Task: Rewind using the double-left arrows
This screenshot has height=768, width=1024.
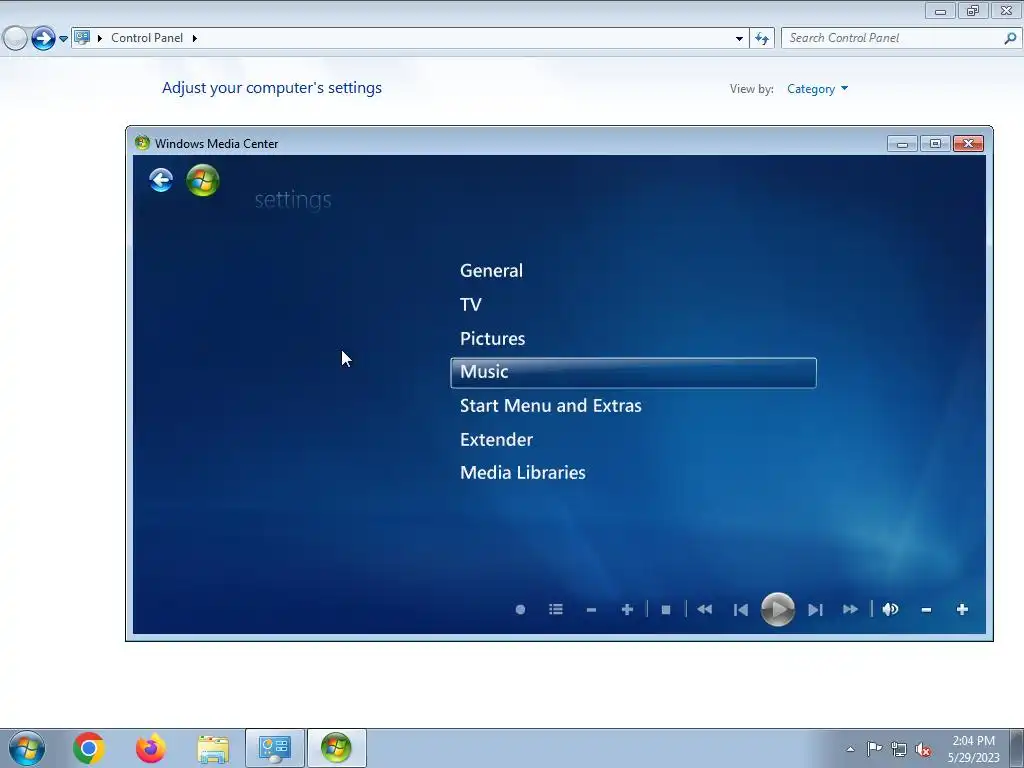Action: click(704, 609)
